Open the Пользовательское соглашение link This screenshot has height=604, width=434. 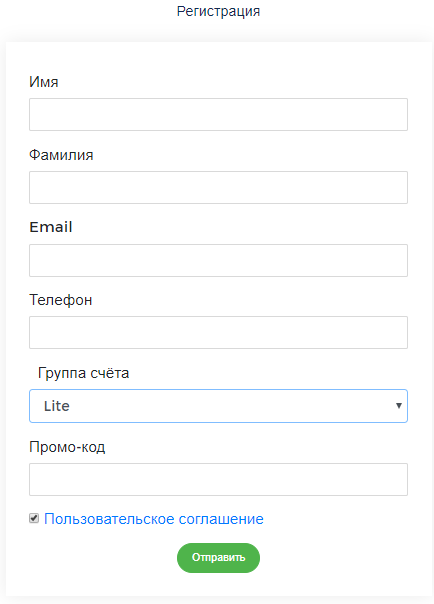[154, 519]
